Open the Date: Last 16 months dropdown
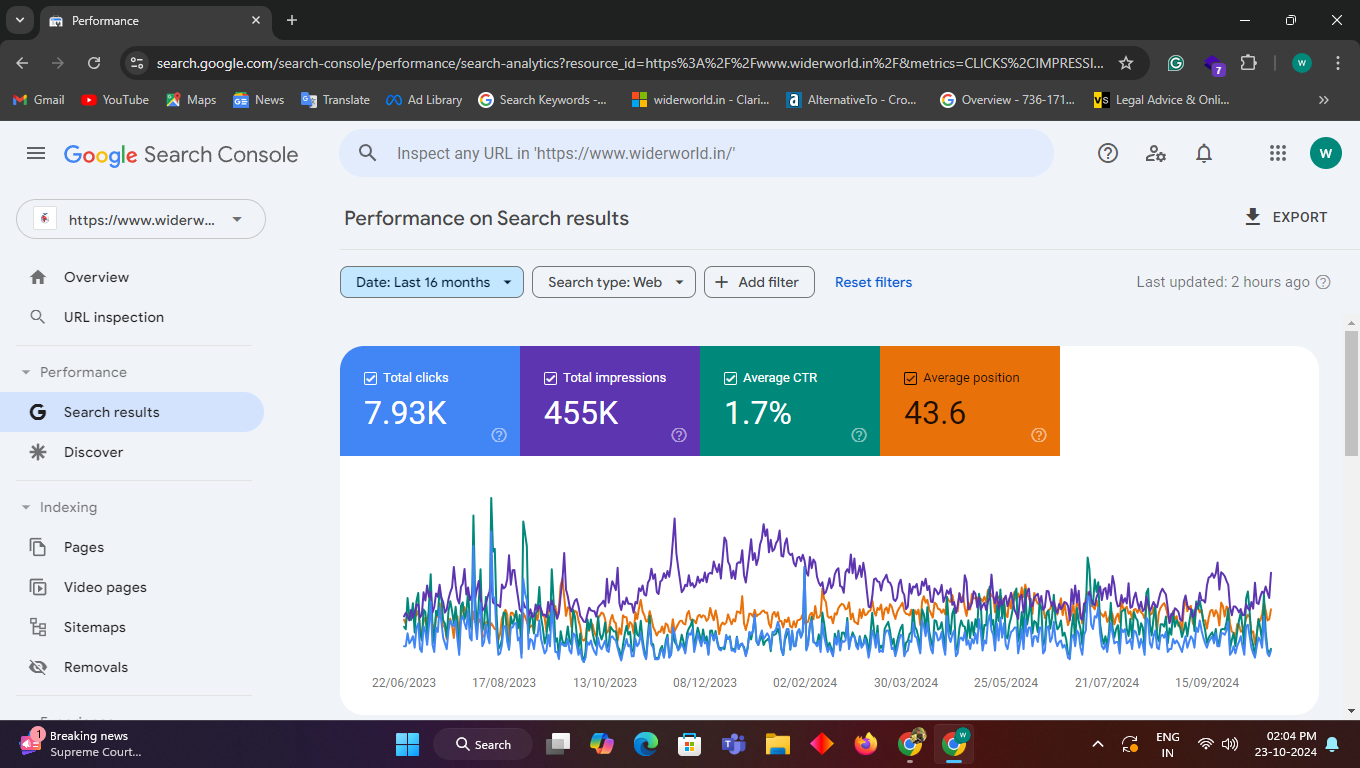Viewport: 1360px width, 768px height. click(431, 282)
